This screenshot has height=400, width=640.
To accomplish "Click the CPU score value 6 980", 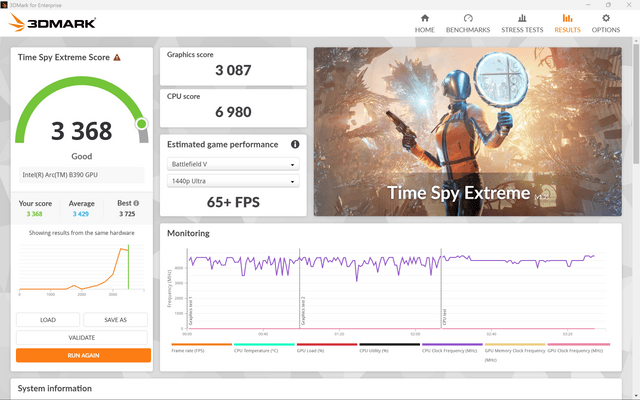I will pos(233,112).
